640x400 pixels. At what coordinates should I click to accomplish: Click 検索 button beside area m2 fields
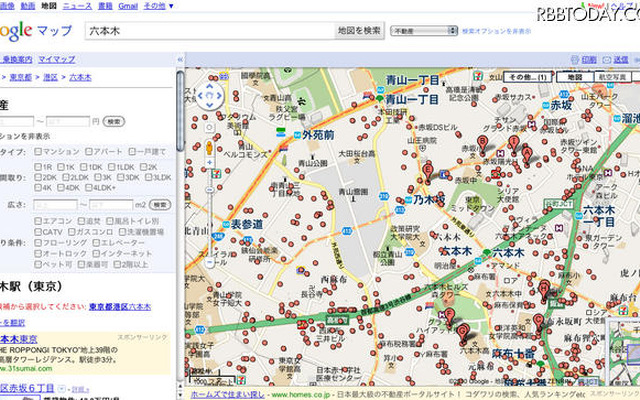click(160, 204)
